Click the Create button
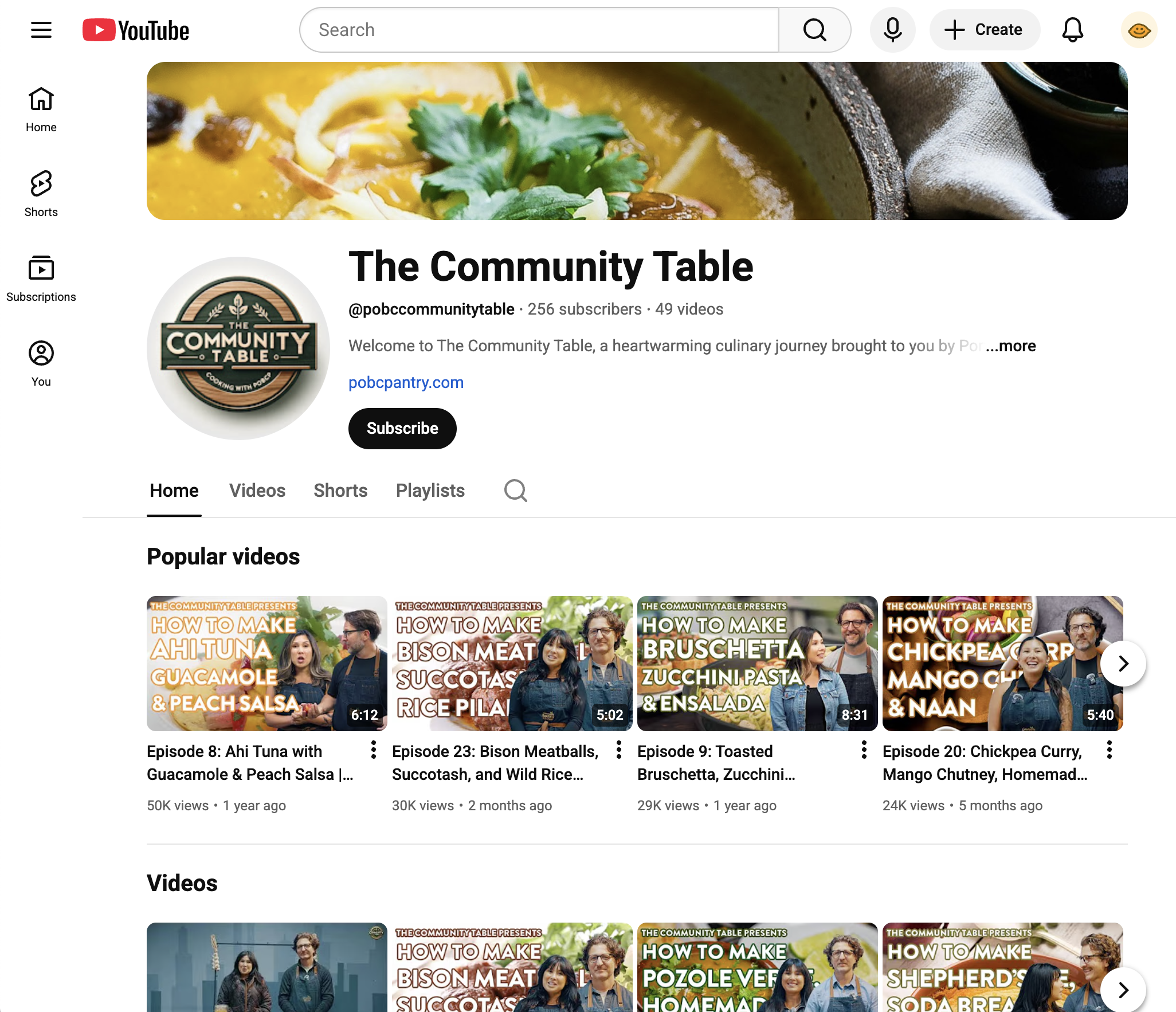The height and width of the screenshot is (1012, 1176). (985, 30)
